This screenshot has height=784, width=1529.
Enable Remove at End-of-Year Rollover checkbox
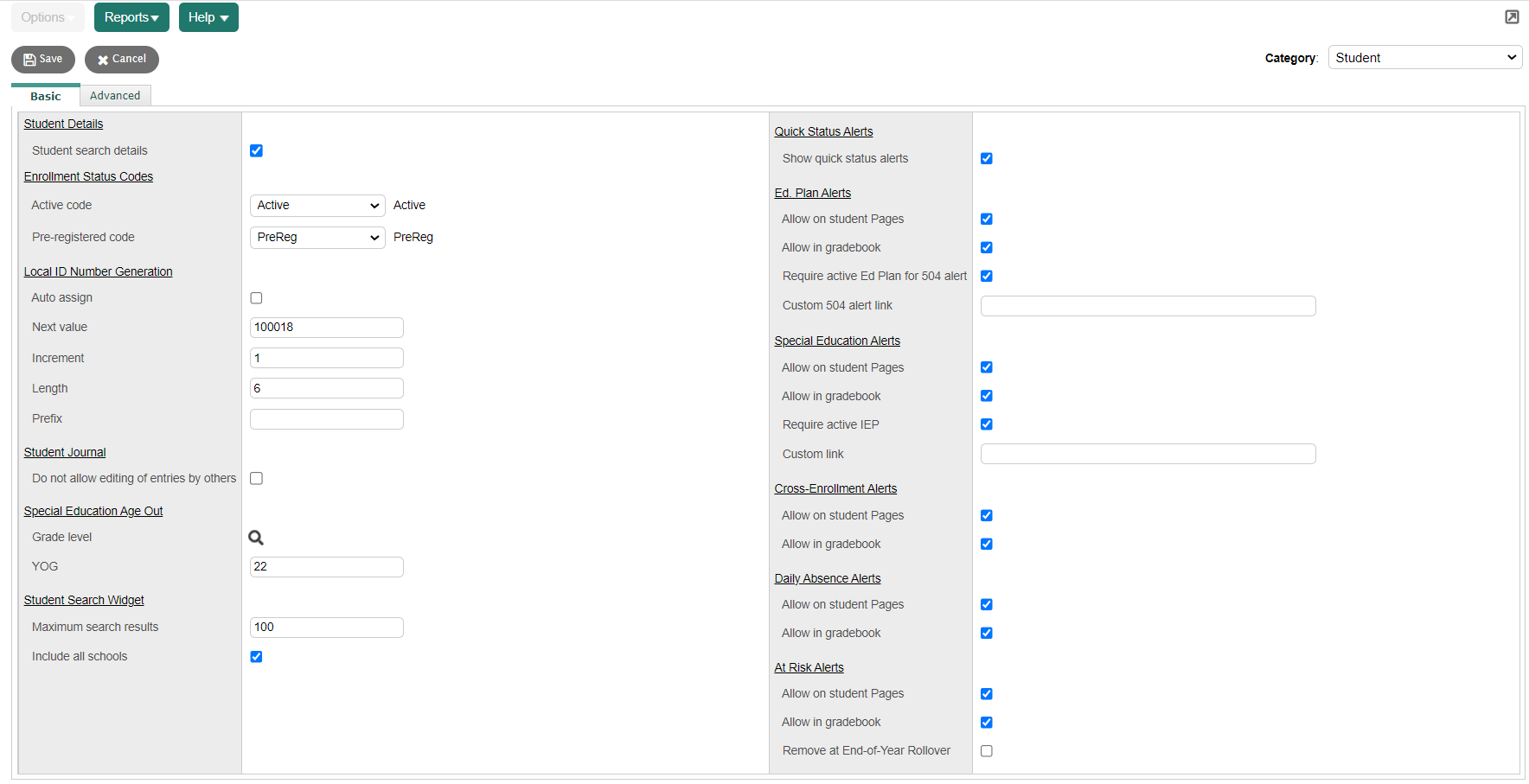986,751
